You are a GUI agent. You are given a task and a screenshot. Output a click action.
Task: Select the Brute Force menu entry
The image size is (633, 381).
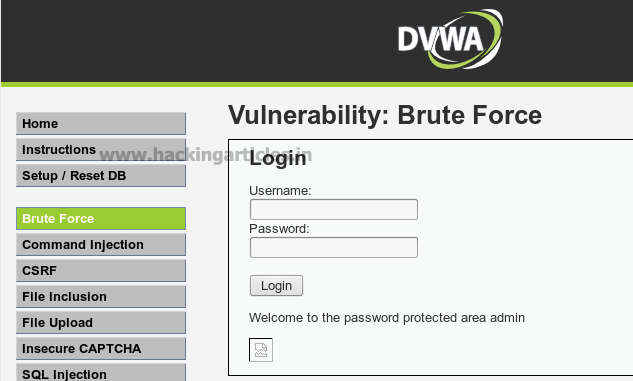pyautogui.click(x=101, y=219)
